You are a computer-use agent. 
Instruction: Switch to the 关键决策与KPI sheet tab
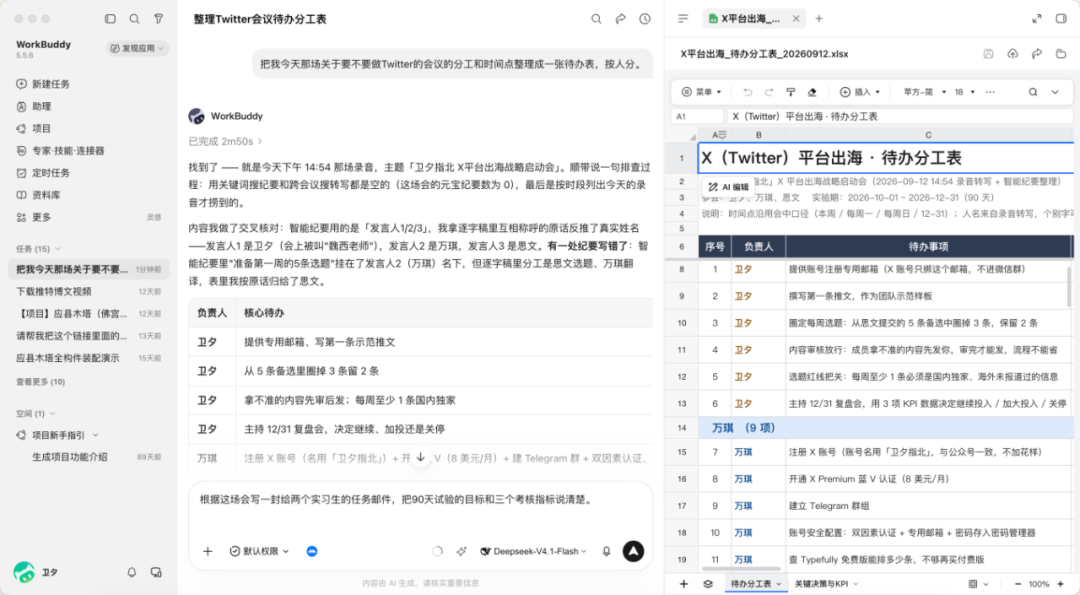coord(826,584)
